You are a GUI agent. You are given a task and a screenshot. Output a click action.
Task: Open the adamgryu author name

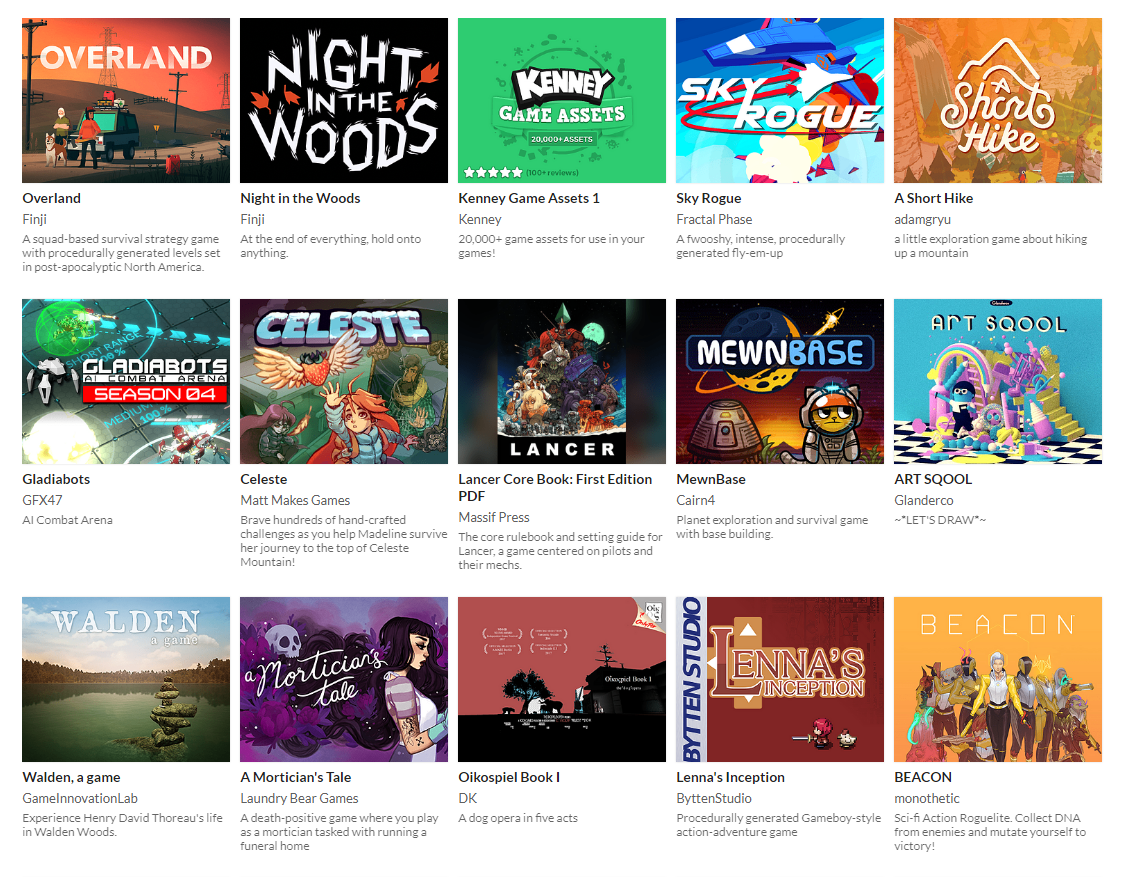coord(922,220)
